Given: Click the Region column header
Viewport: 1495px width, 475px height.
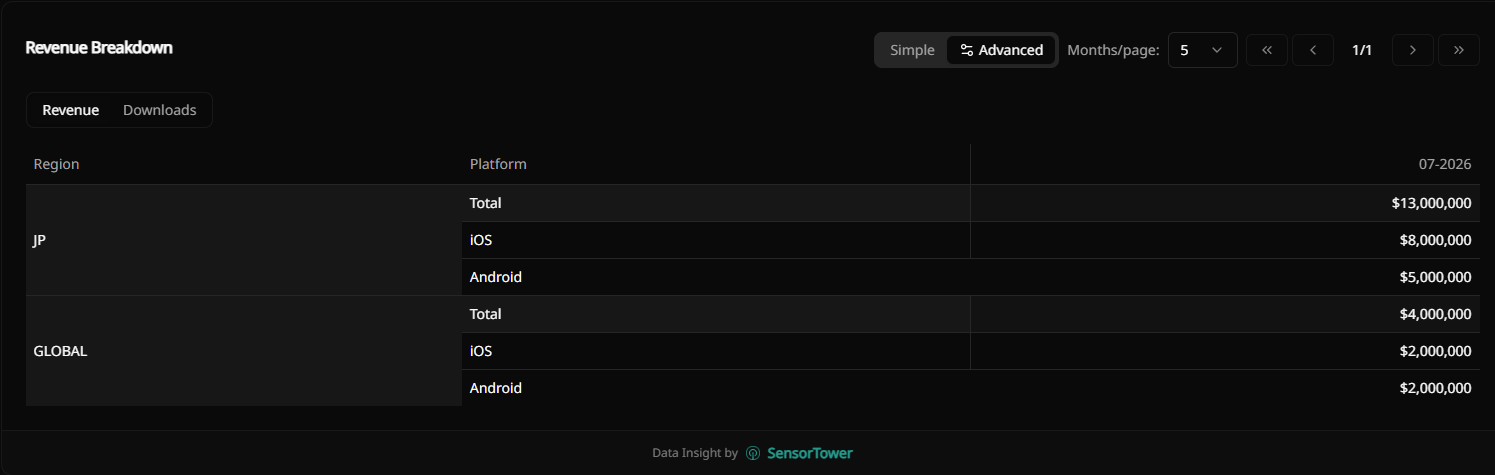Looking at the screenshot, I should coord(56,164).
